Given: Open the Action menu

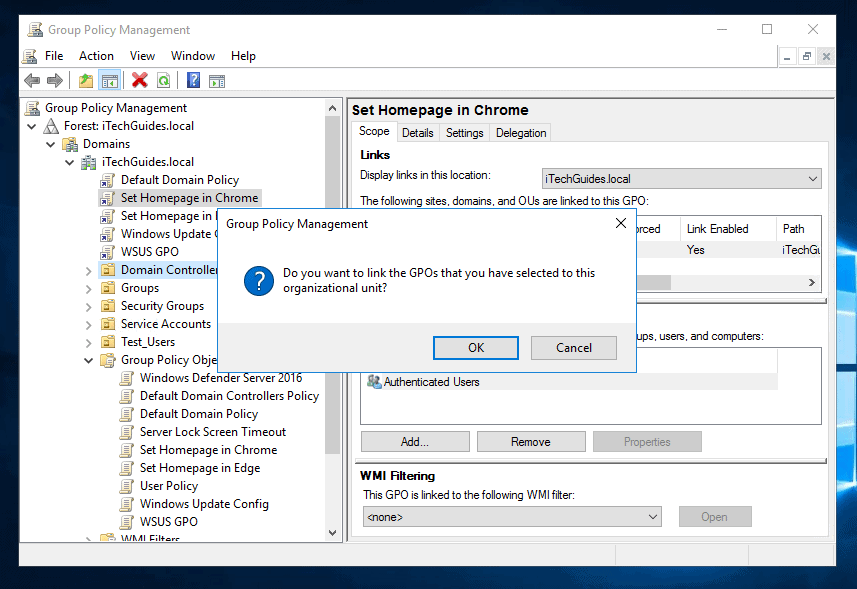Looking at the screenshot, I should pyautogui.click(x=96, y=56).
